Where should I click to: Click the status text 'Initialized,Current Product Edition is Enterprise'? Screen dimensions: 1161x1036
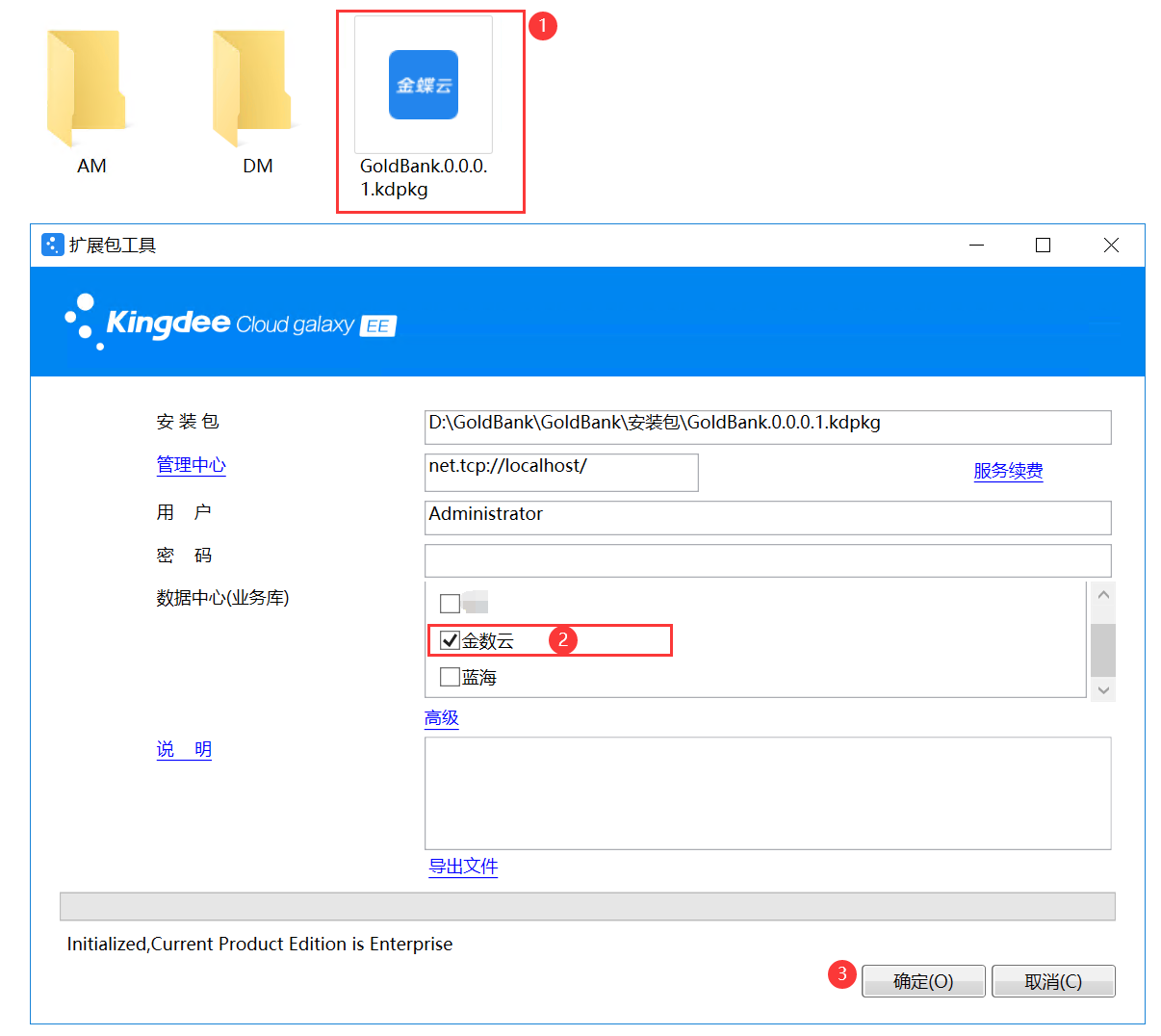(x=260, y=945)
